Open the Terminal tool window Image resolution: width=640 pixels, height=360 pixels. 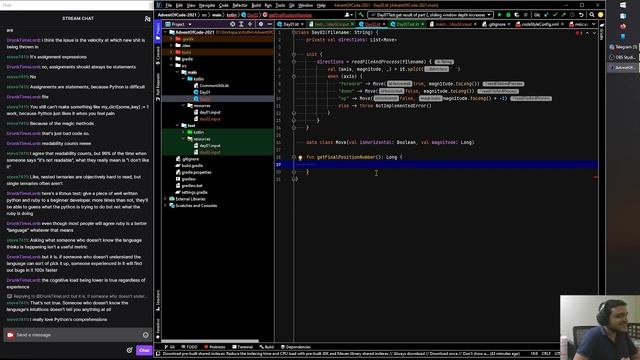[x=242, y=347]
